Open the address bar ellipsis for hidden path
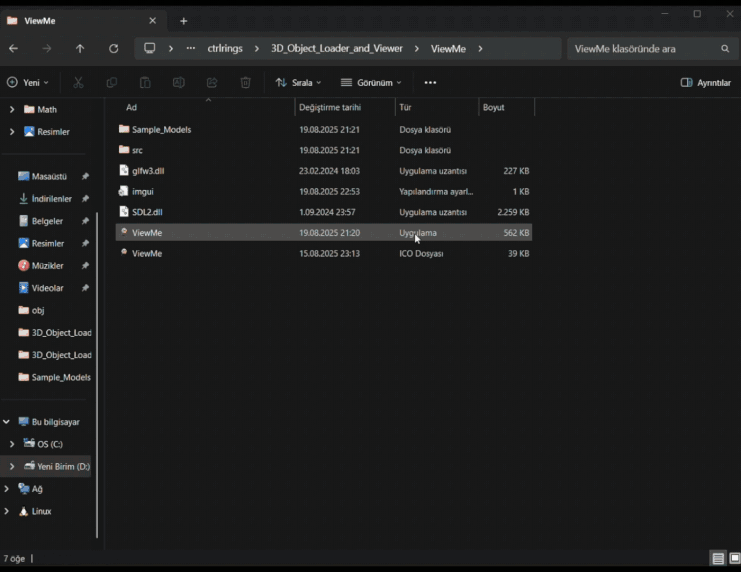Viewport: 741px width, 572px height. [x=190, y=48]
